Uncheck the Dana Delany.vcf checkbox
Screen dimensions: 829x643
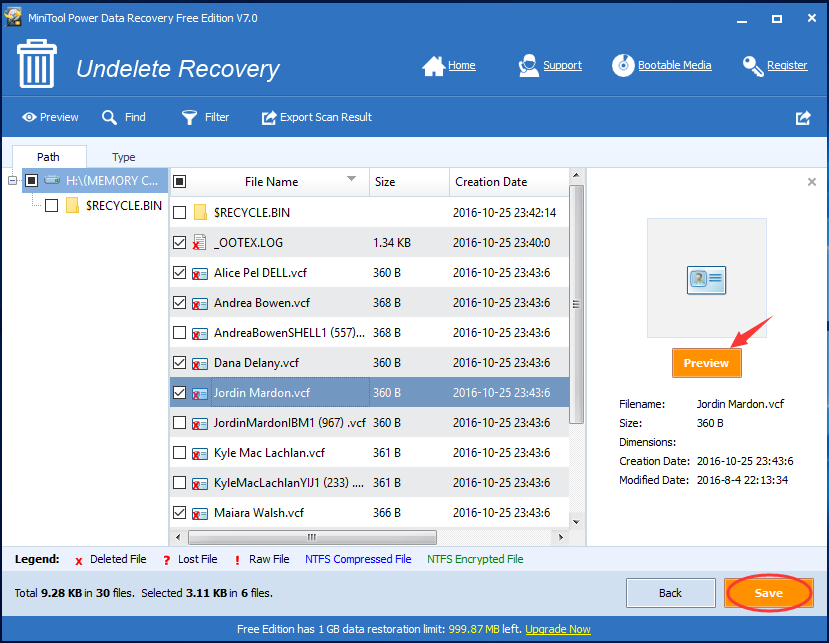pyautogui.click(x=180, y=362)
